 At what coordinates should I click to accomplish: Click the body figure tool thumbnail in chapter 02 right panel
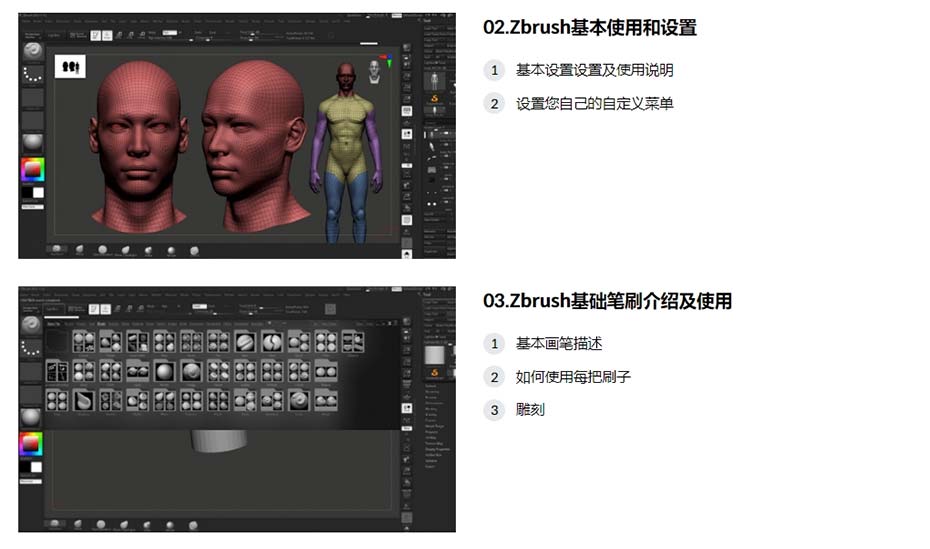point(434,79)
